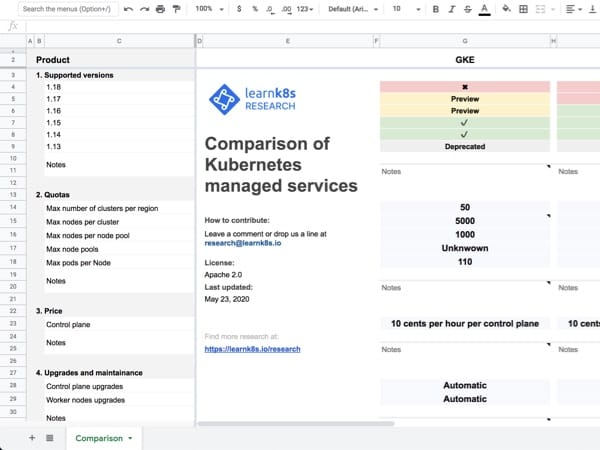Increase decimal places icon

(286, 9)
